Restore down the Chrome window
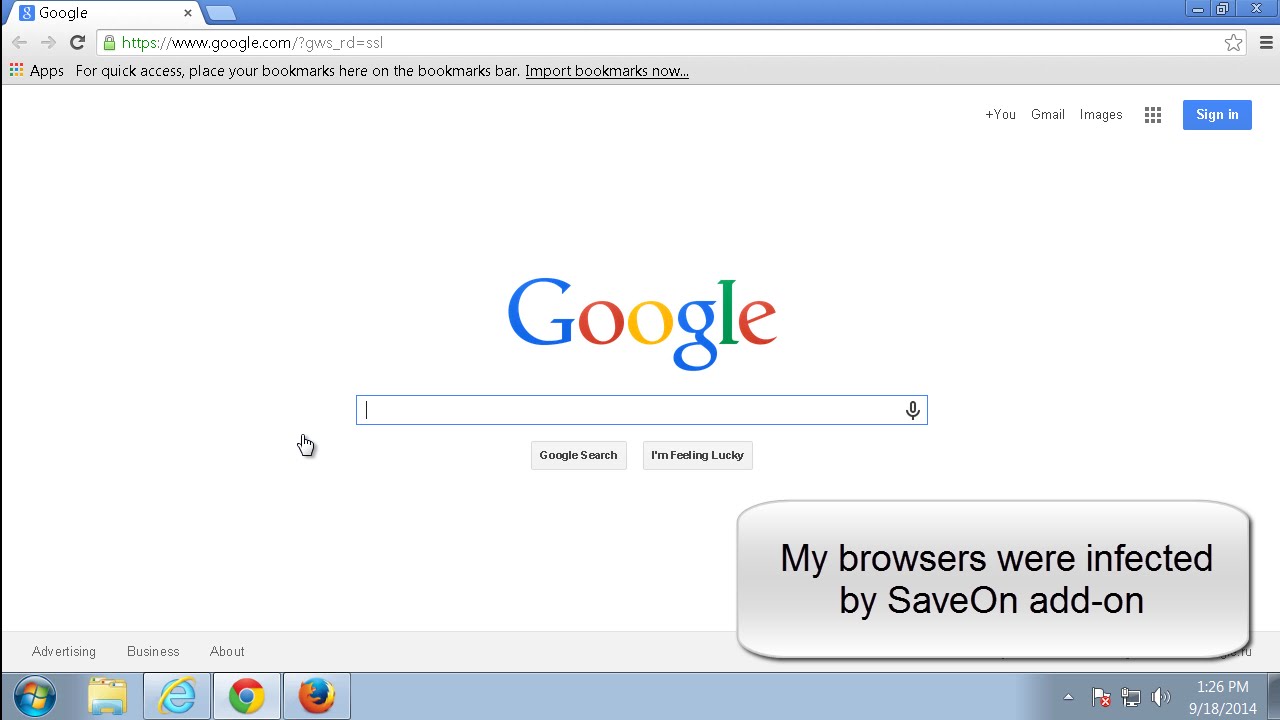The width and height of the screenshot is (1280, 720). coord(1222,9)
